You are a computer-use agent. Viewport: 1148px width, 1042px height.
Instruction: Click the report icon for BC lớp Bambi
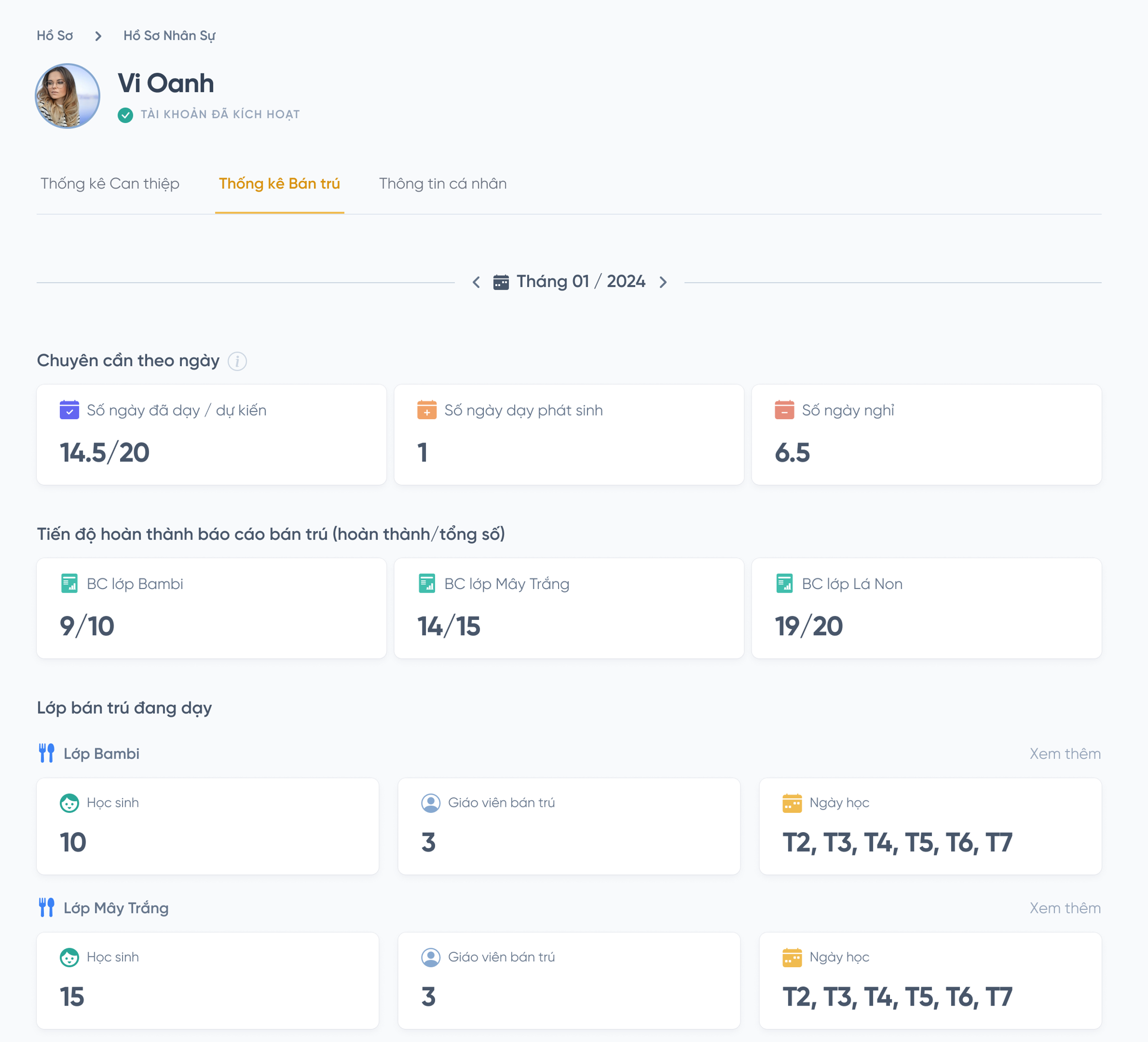[69, 584]
